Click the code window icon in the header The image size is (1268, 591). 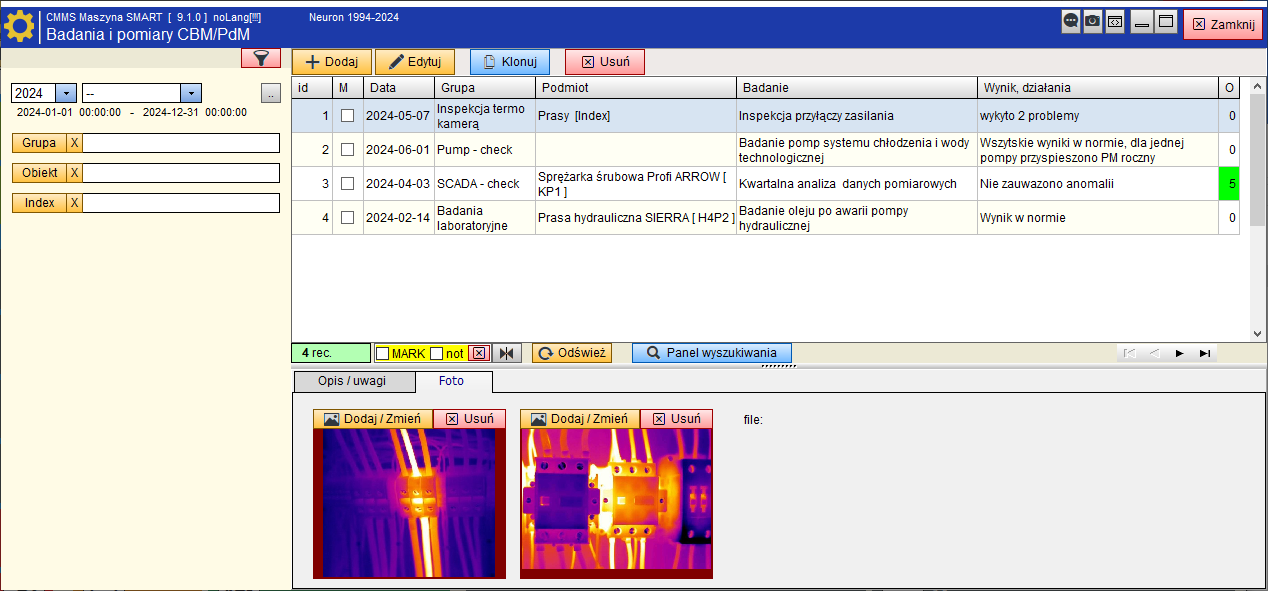[x=1115, y=22]
